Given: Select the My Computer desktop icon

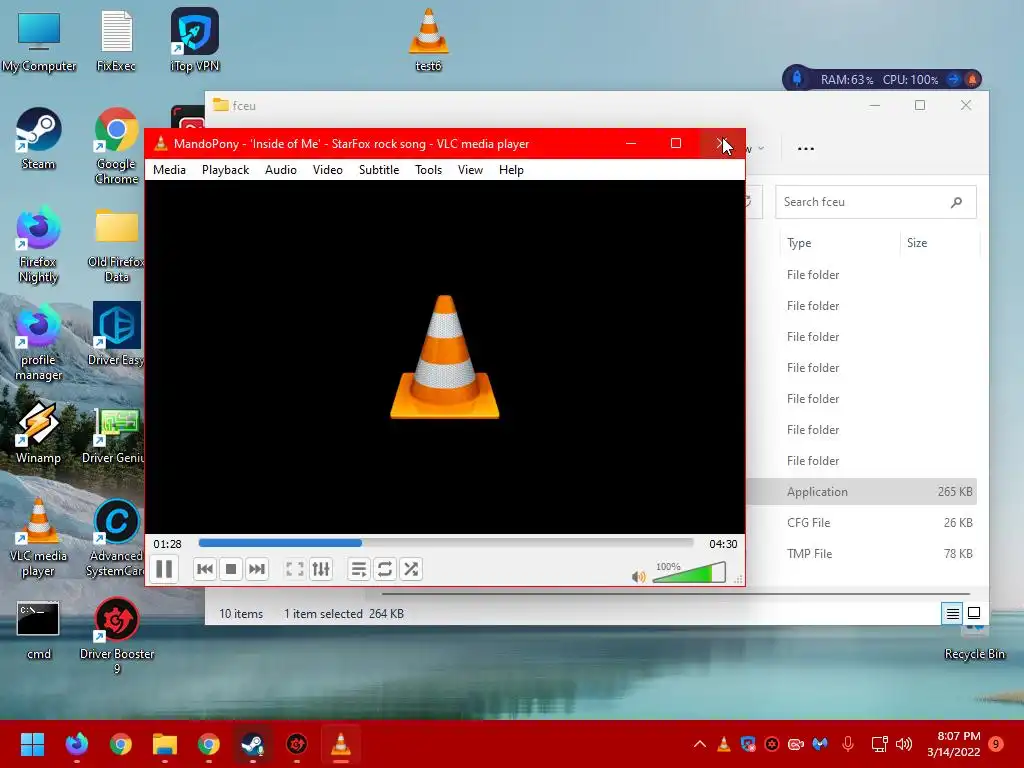Looking at the screenshot, I should 39,40.
